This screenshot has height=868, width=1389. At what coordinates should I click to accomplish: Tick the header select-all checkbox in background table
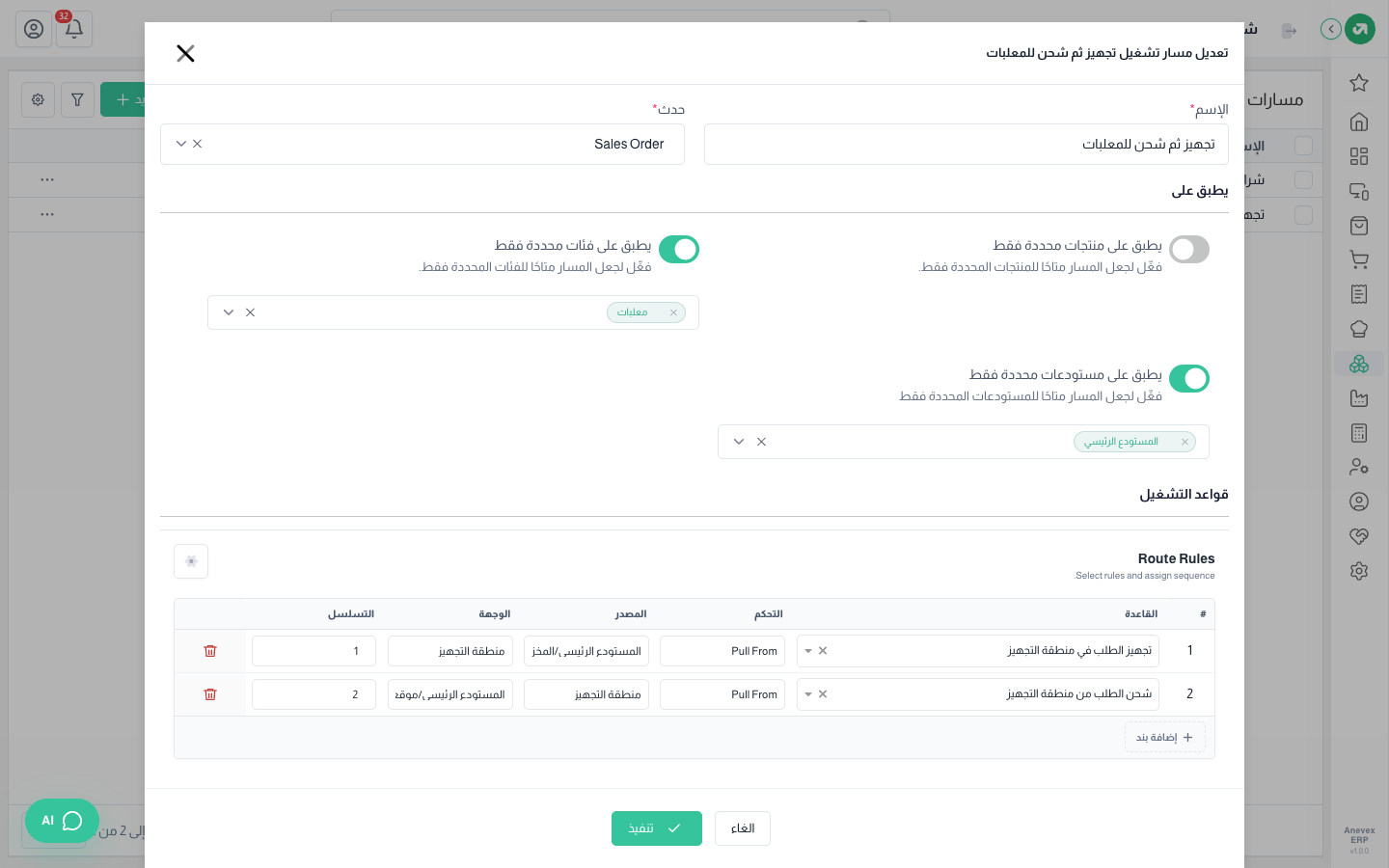click(x=1304, y=146)
